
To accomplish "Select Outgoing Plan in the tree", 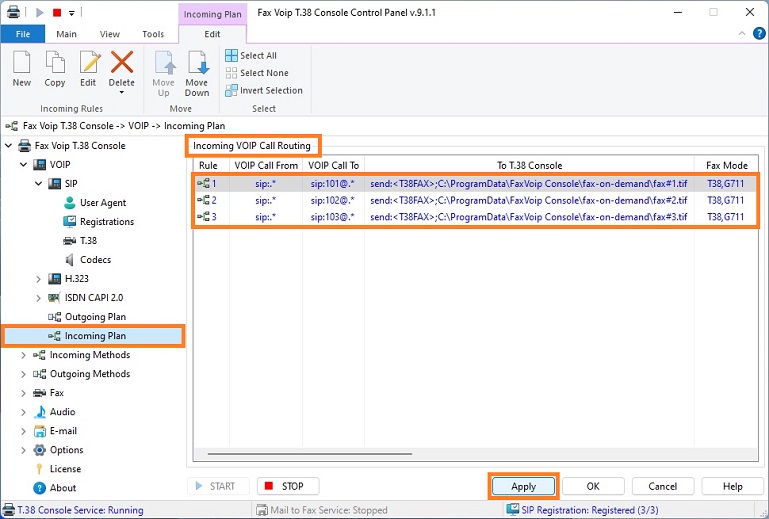I will click(87, 317).
